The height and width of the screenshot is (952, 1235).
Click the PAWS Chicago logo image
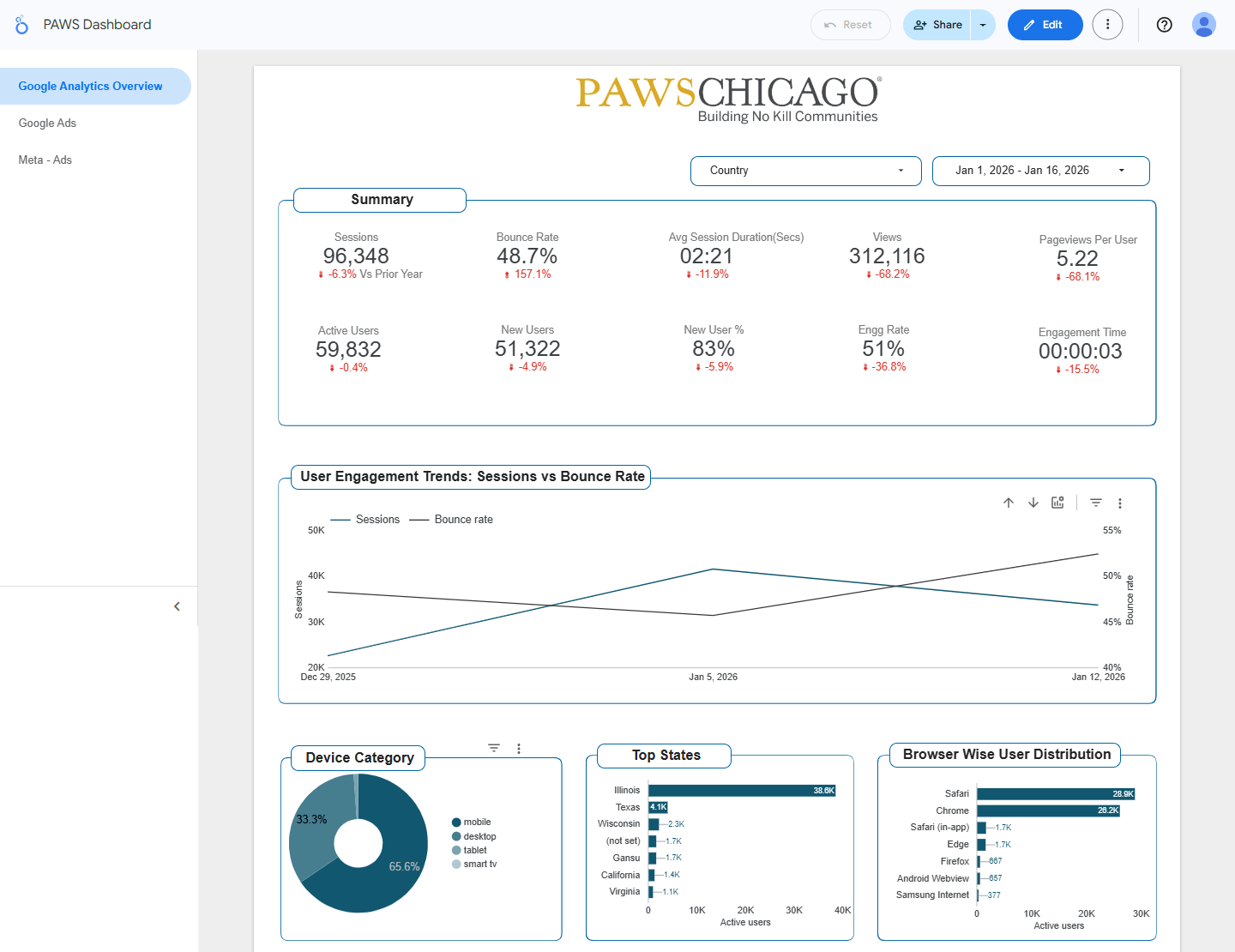(728, 99)
